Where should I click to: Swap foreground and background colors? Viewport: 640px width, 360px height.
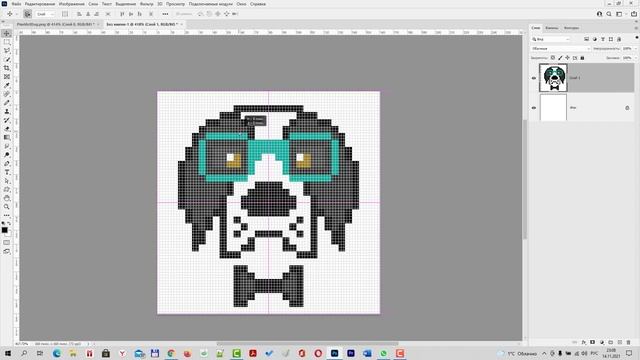pos(9,224)
